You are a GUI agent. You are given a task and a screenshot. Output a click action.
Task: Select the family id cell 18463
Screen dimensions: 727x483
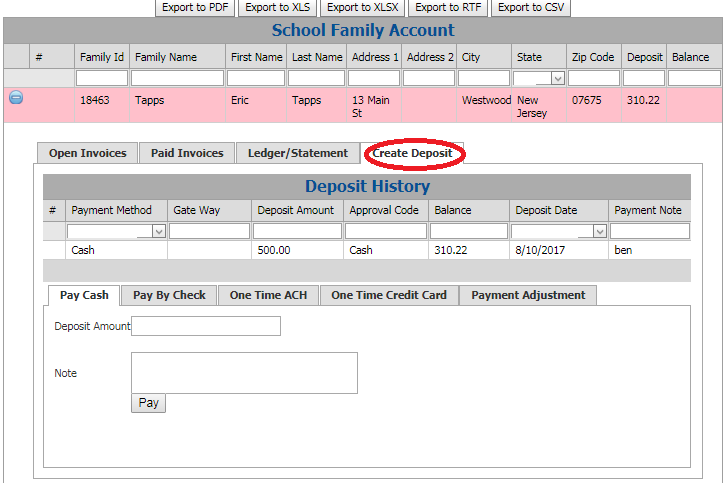tap(102, 105)
